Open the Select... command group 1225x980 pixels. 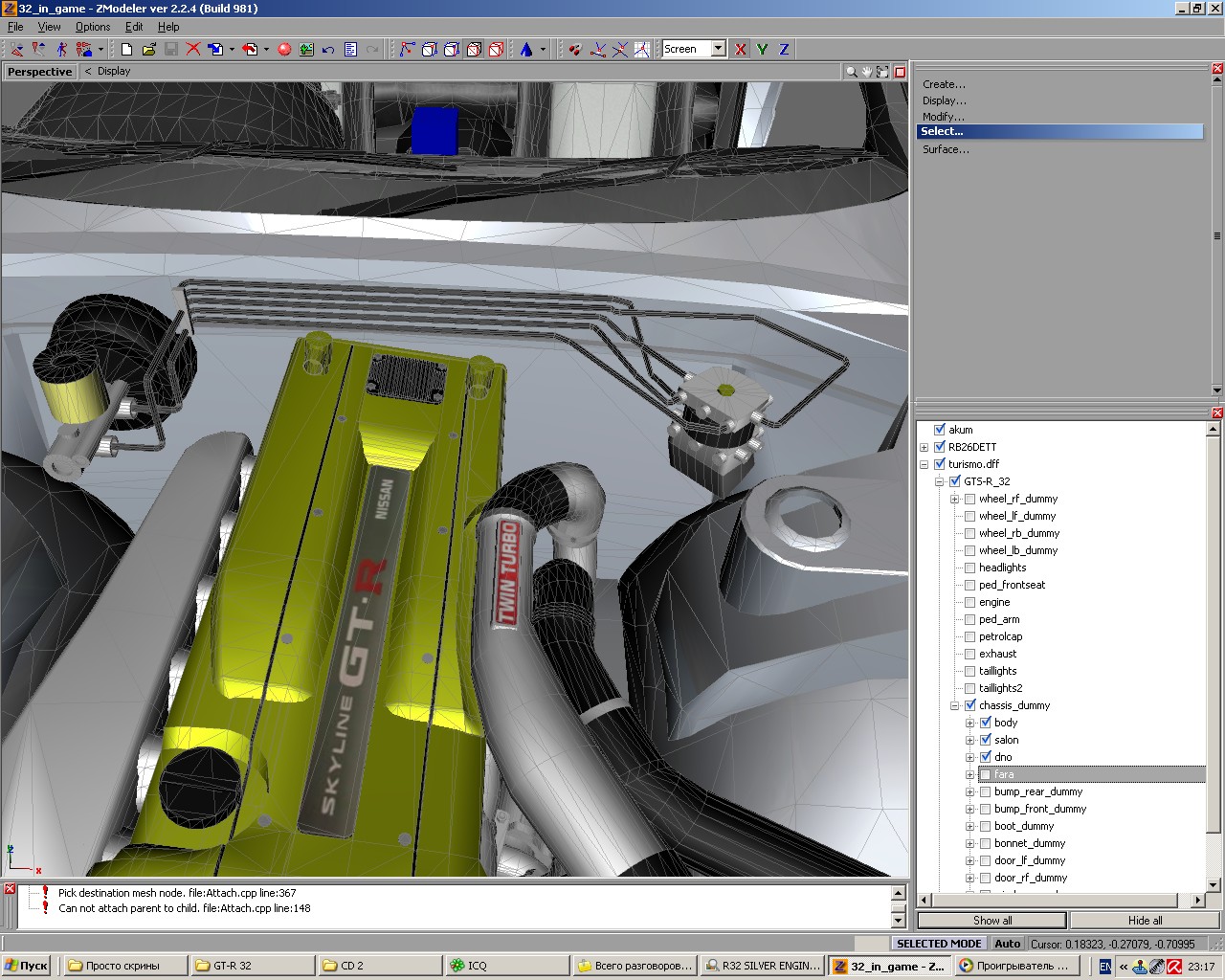click(x=1059, y=131)
